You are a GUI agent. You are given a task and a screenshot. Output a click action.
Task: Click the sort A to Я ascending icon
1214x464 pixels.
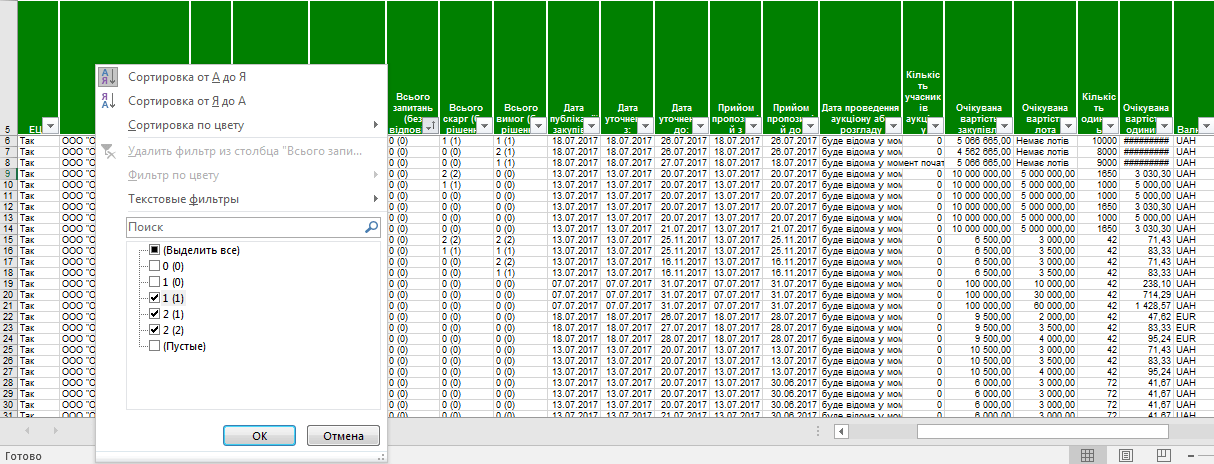point(109,76)
